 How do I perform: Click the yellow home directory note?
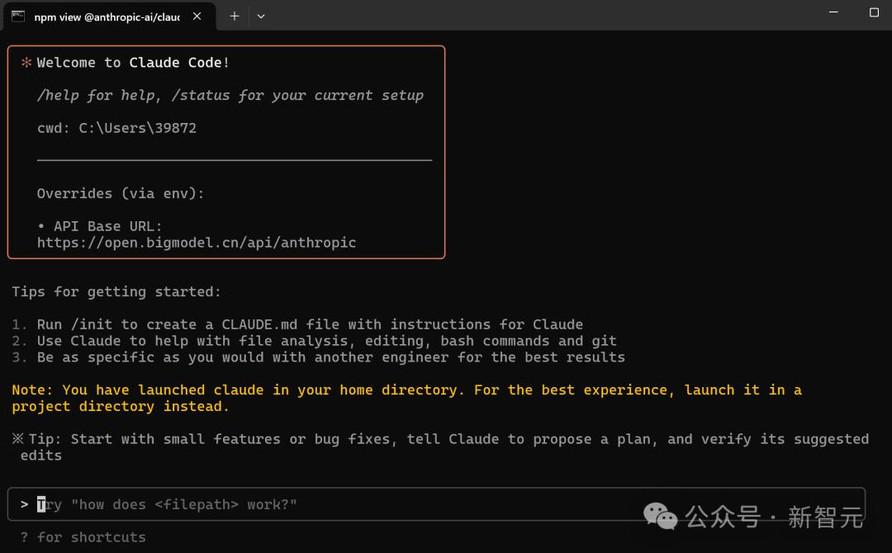pos(407,398)
